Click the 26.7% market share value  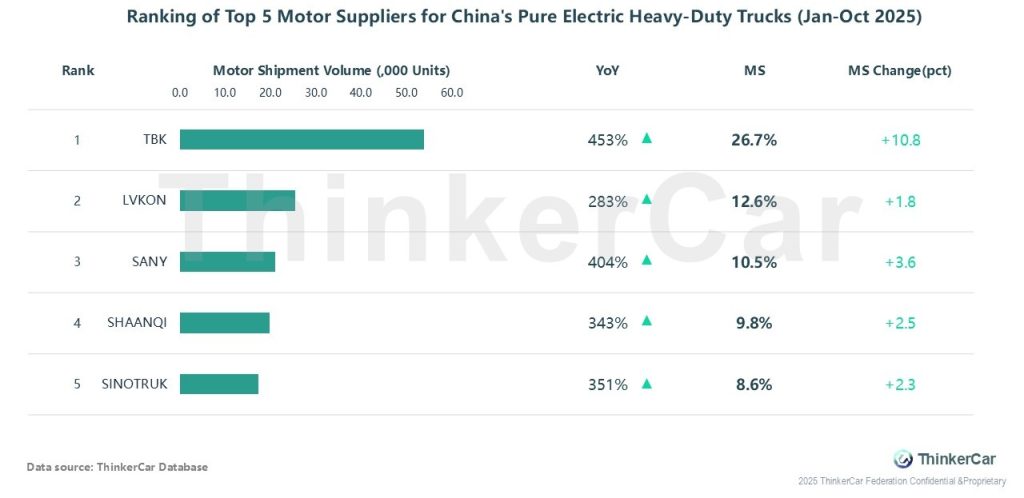pyautogui.click(x=754, y=140)
